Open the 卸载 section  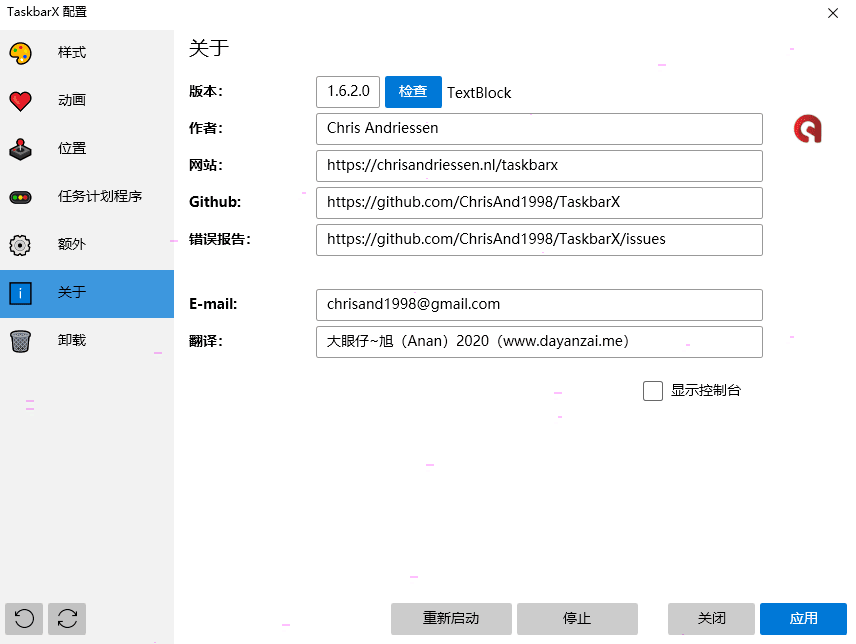(87, 341)
